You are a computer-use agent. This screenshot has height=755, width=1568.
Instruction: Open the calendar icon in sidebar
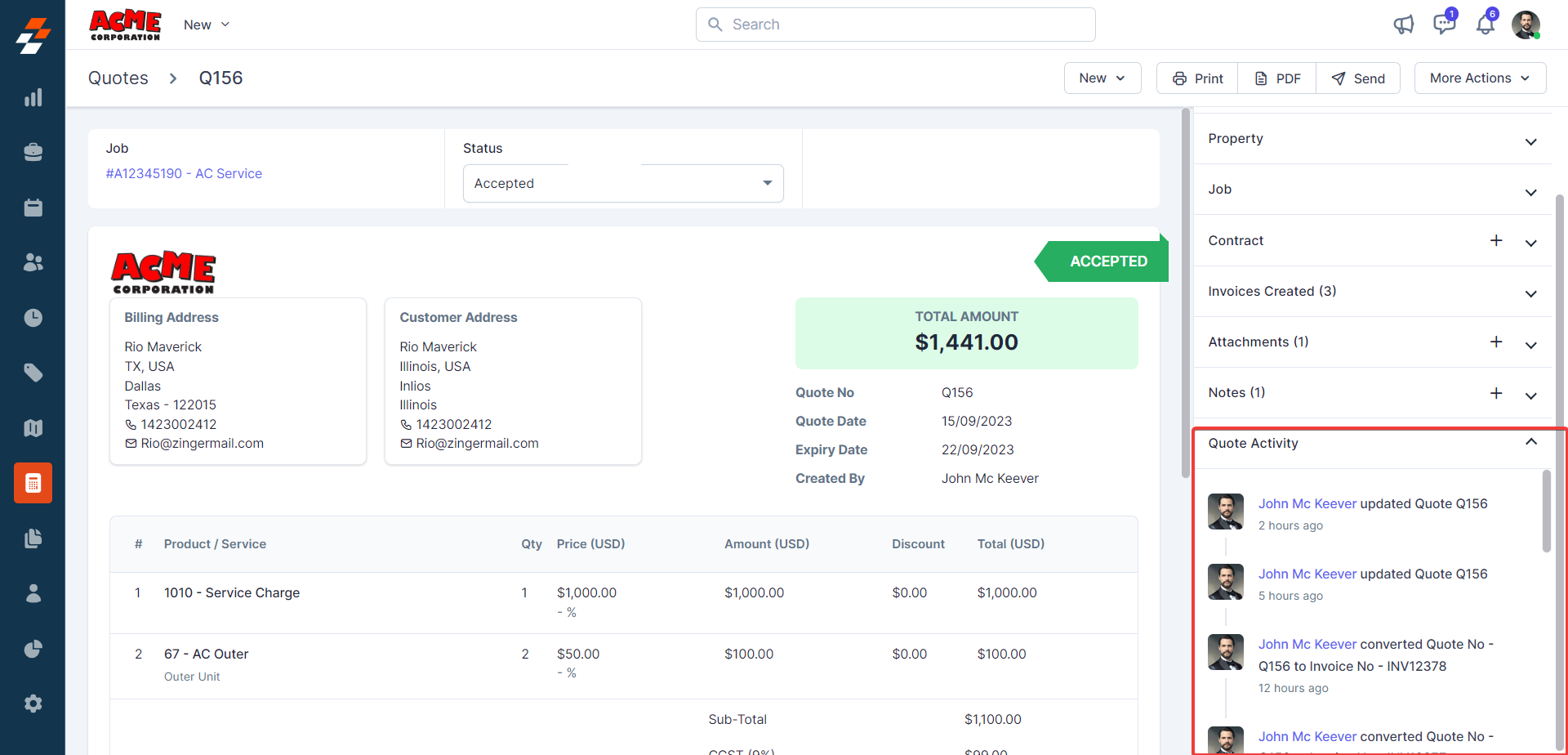[x=33, y=208]
